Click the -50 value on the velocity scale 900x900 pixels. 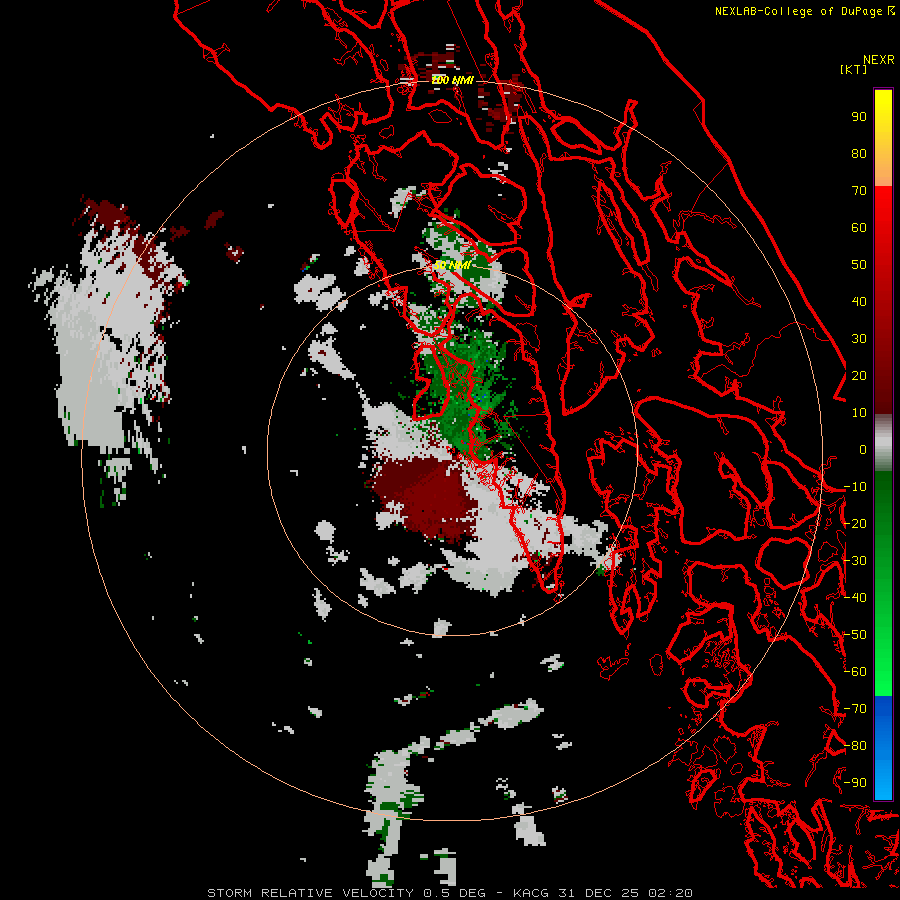tap(855, 634)
